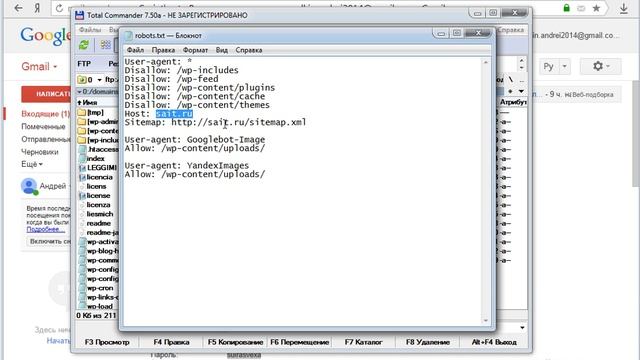Open Помеченные folder in Gmail

pos(43,127)
